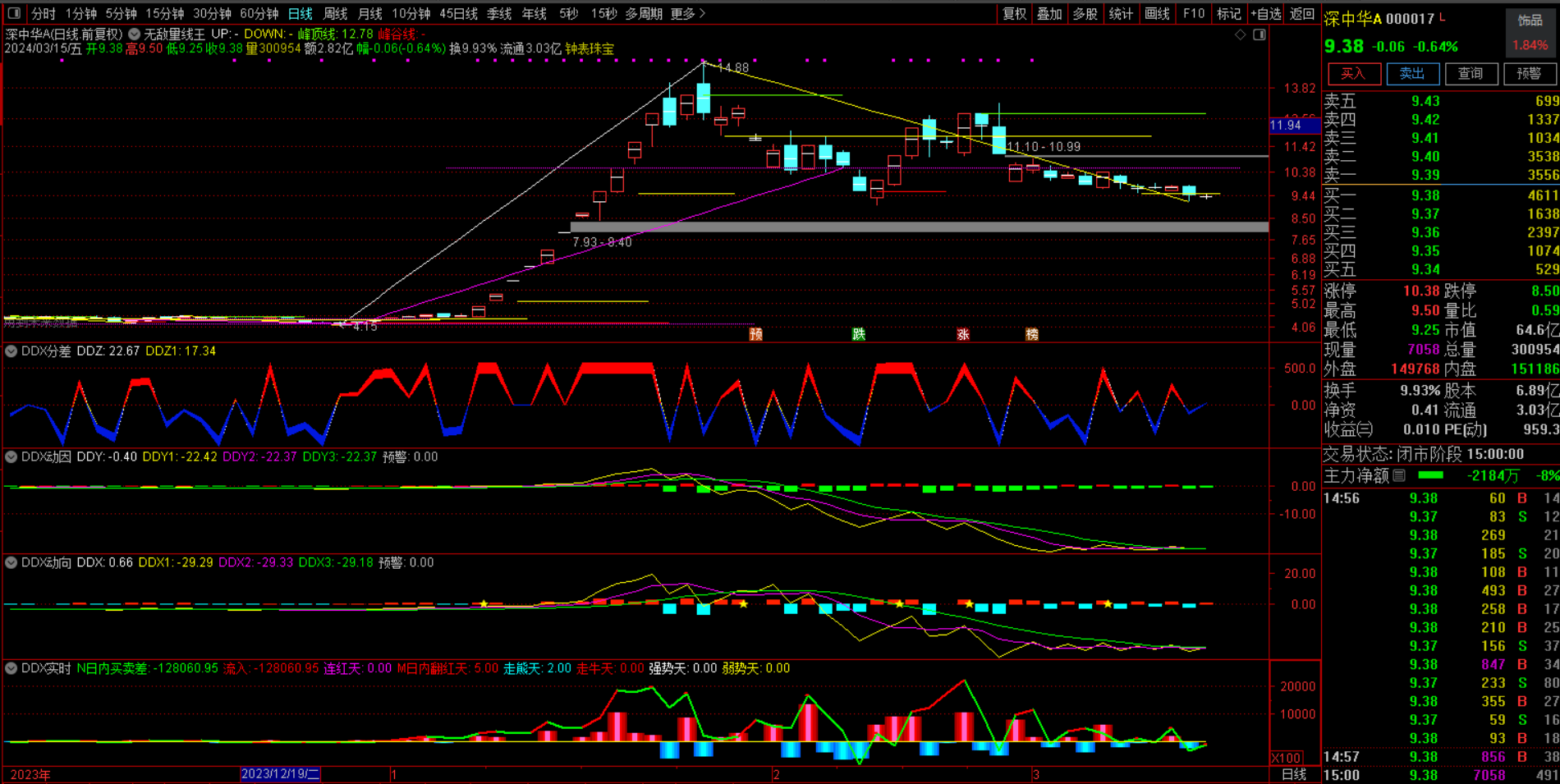Image resolution: width=1560 pixels, height=784 pixels.
Task: Switch to 60分钟 chart period
Action: [x=259, y=13]
